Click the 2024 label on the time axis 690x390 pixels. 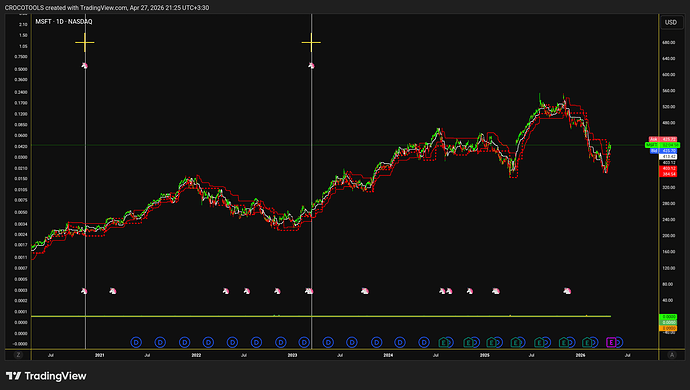pos(388,355)
